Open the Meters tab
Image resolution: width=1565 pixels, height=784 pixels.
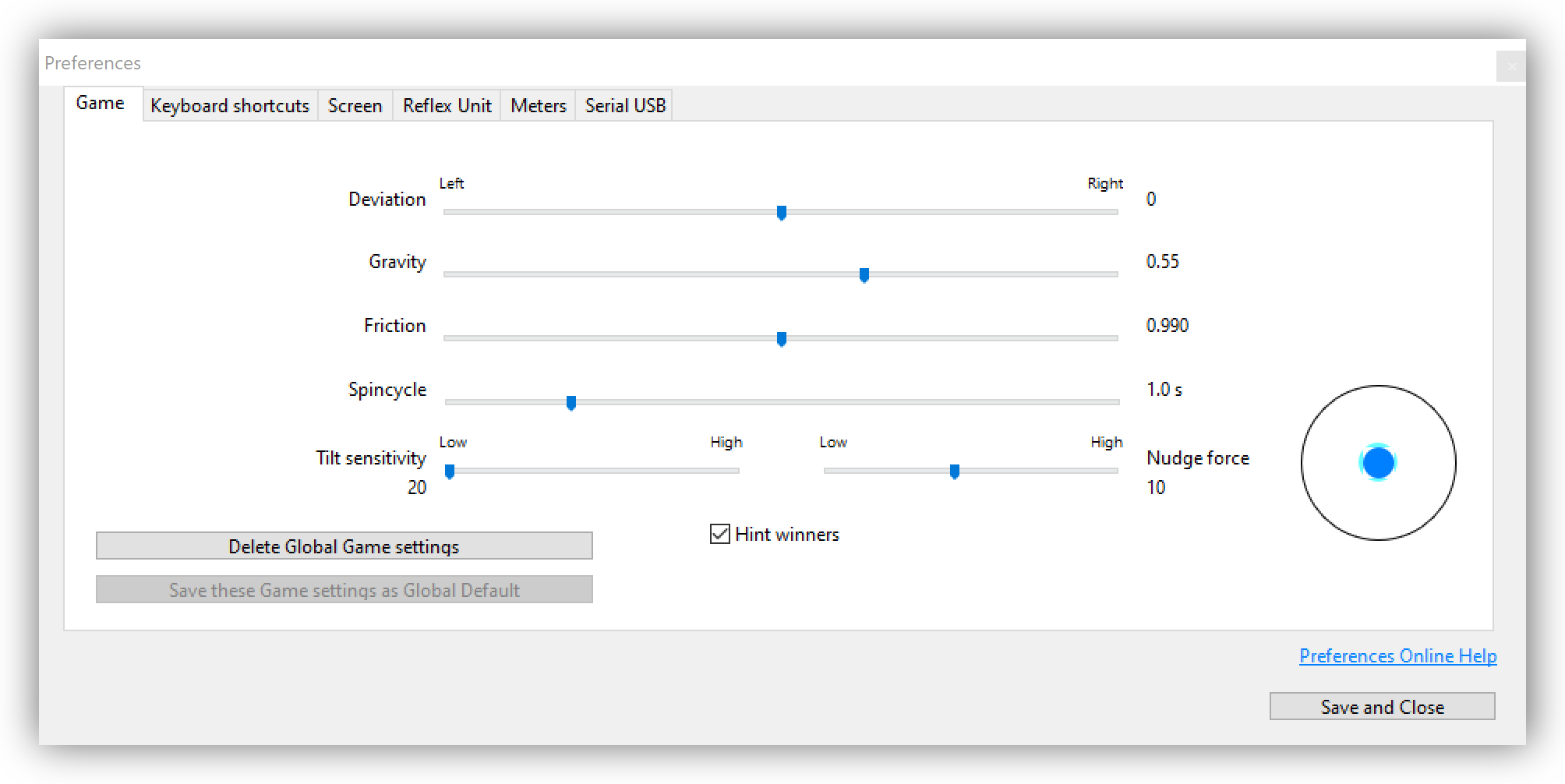[x=538, y=106]
